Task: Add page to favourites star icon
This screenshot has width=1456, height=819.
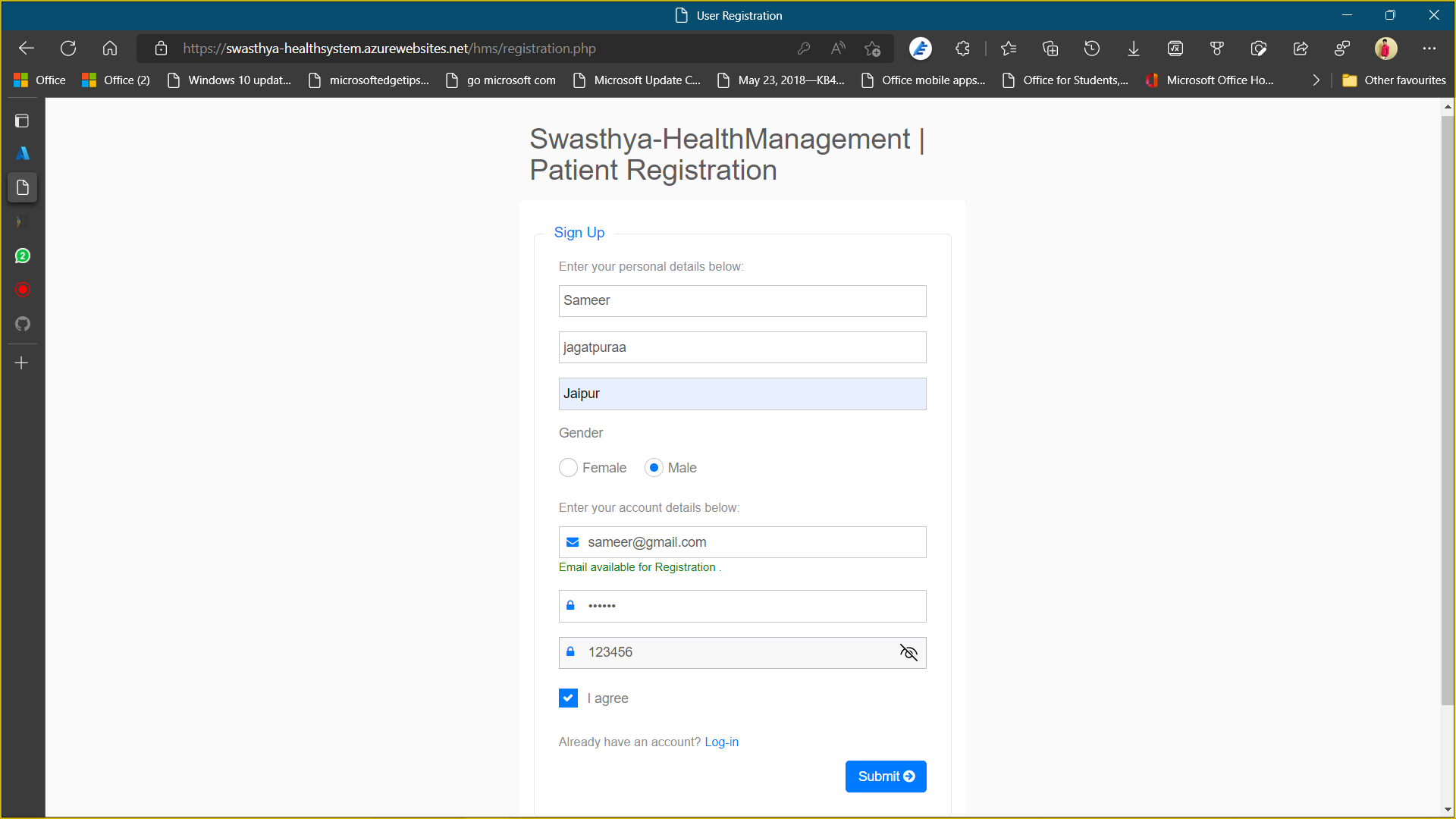Action: pyautogui.click(x=872, y=49)
